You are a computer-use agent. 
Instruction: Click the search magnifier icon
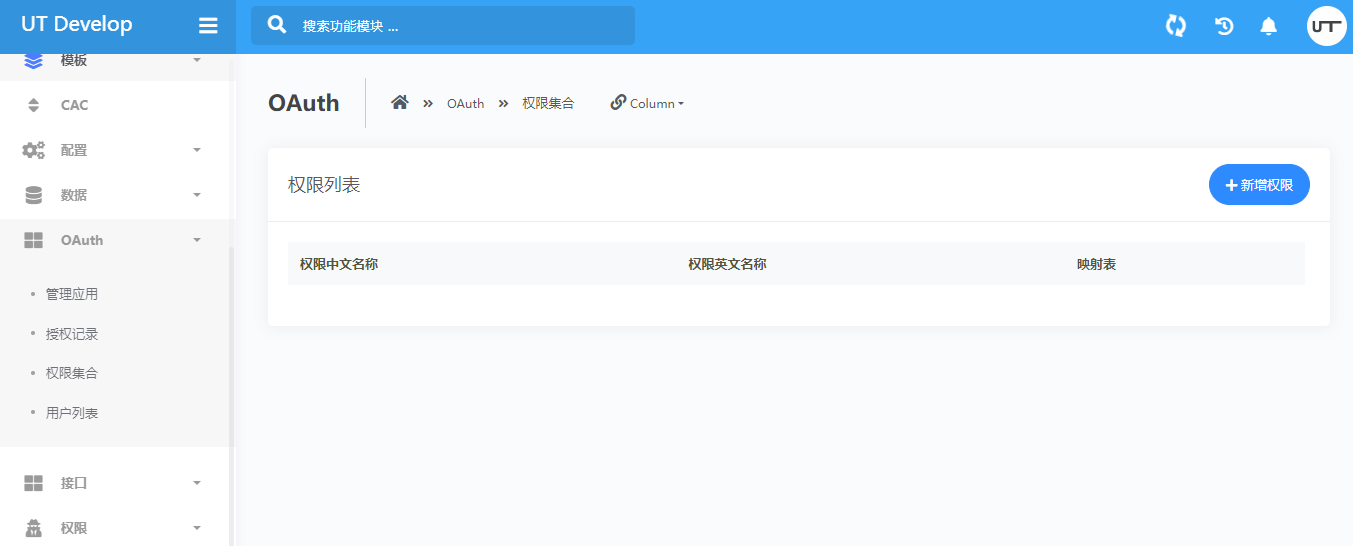[x=278, y=25]
